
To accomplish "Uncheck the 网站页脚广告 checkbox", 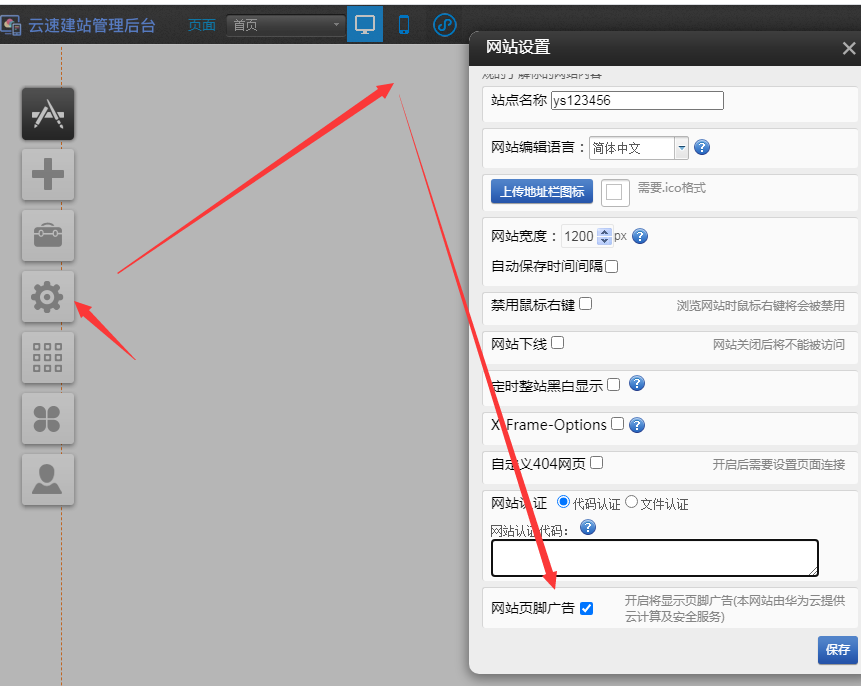I will point(586,608).
